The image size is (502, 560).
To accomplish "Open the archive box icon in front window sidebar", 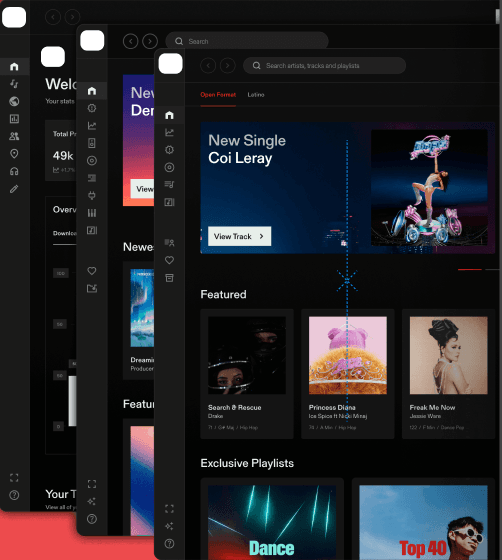I will click(x=169, y=278).
